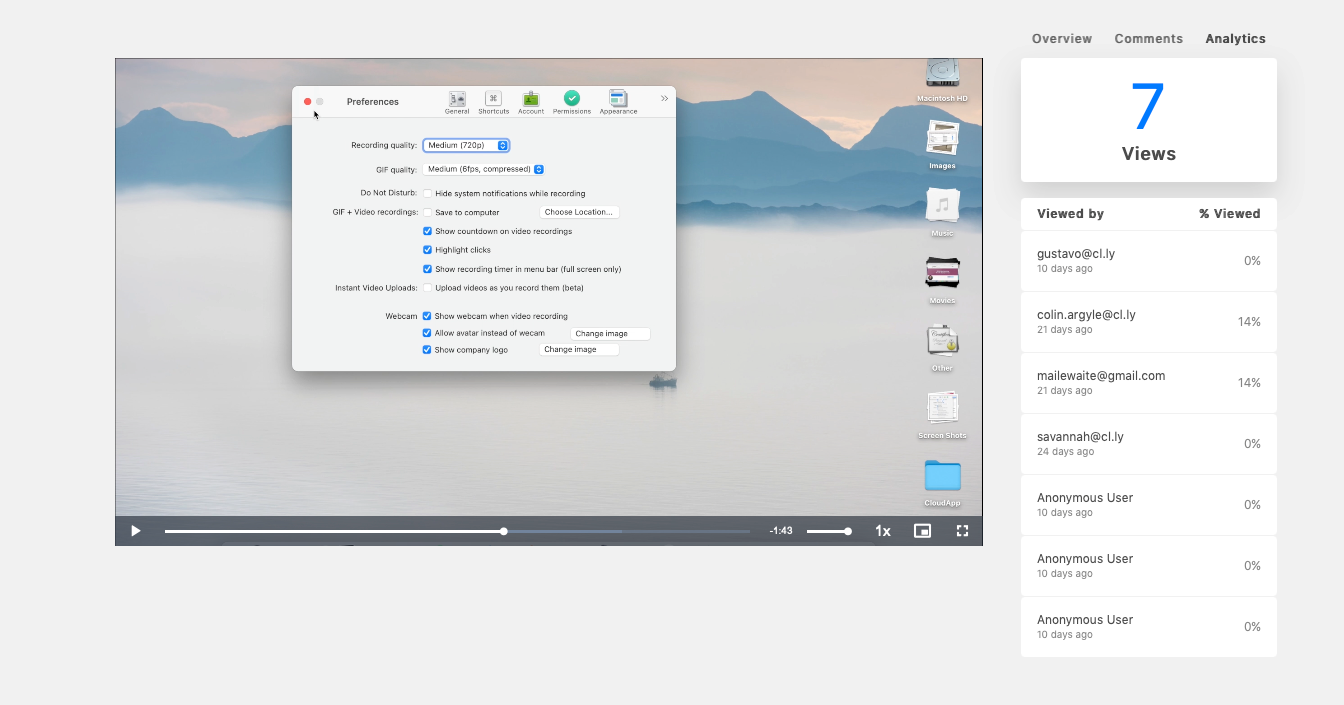Toggle picture-in-picture mode
The height and width of the screenshot is (705, 1344).
(922, 531)
